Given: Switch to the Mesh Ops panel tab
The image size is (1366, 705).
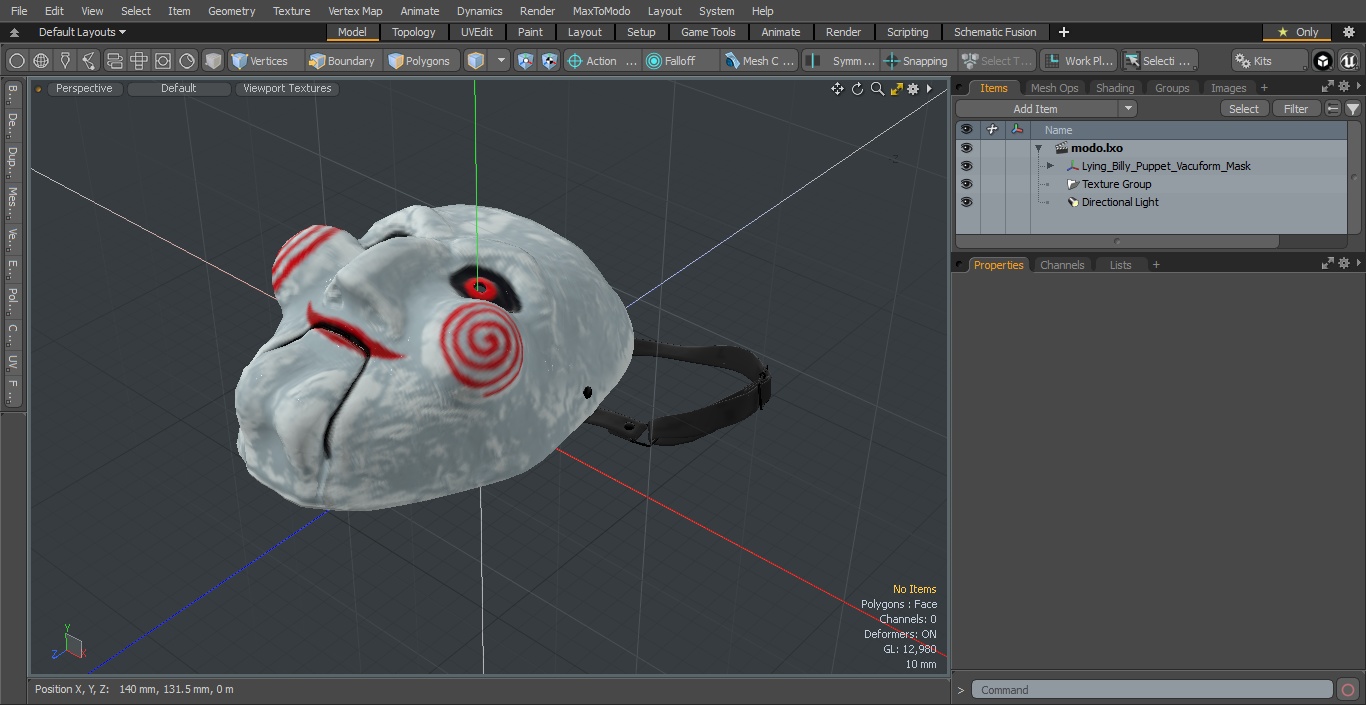Looking at the screenshot, I should 1054,88.
